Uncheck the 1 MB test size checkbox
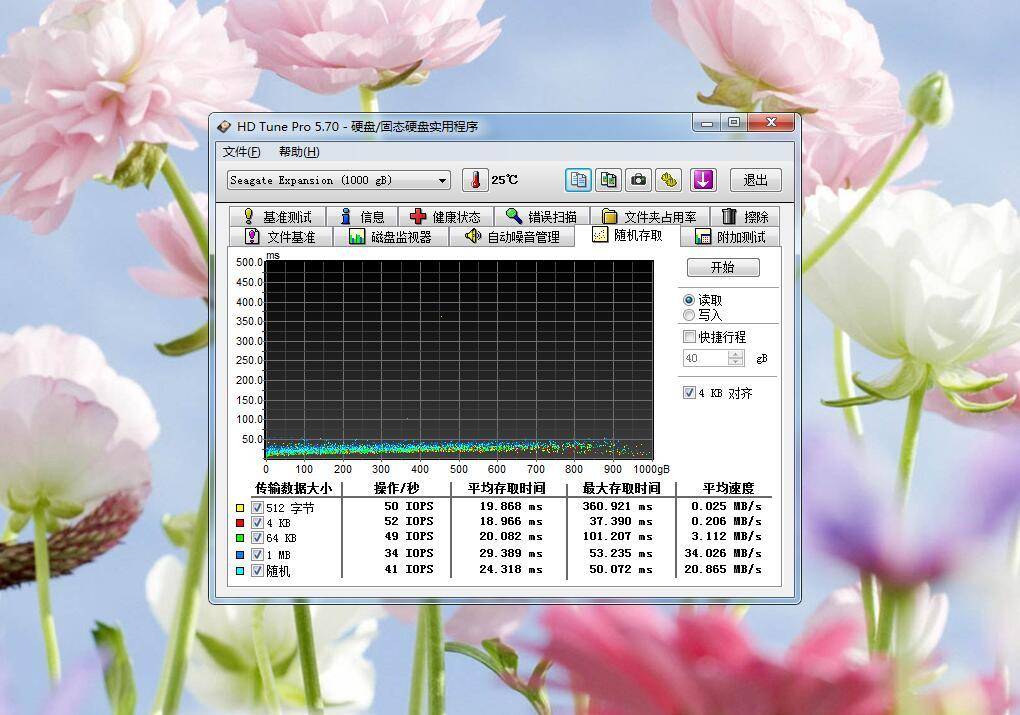The width and height of the screenshot is (1020, 715). point(256,553)
